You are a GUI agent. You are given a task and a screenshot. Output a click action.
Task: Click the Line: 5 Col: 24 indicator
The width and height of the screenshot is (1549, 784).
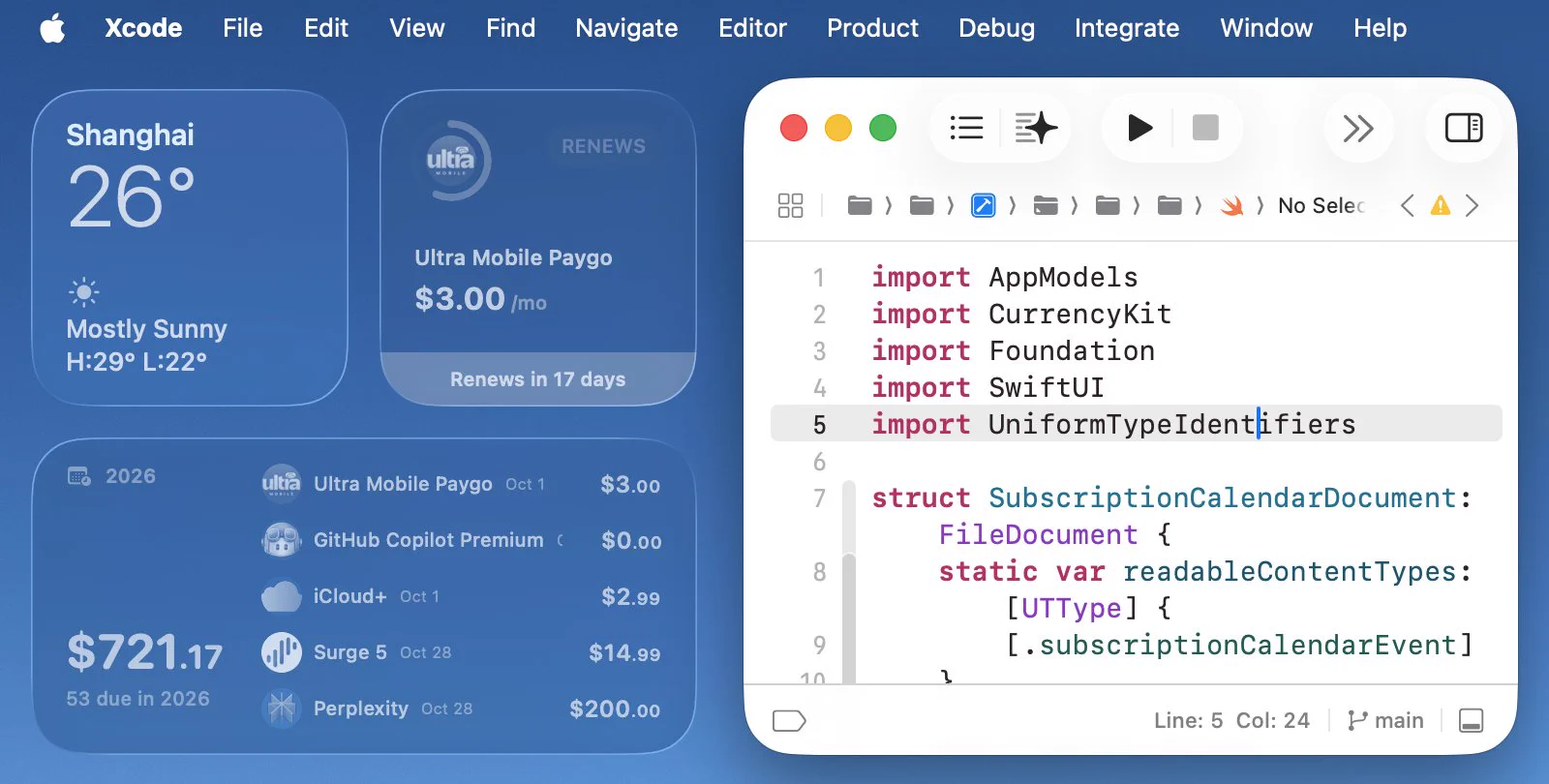(1231, 720)
